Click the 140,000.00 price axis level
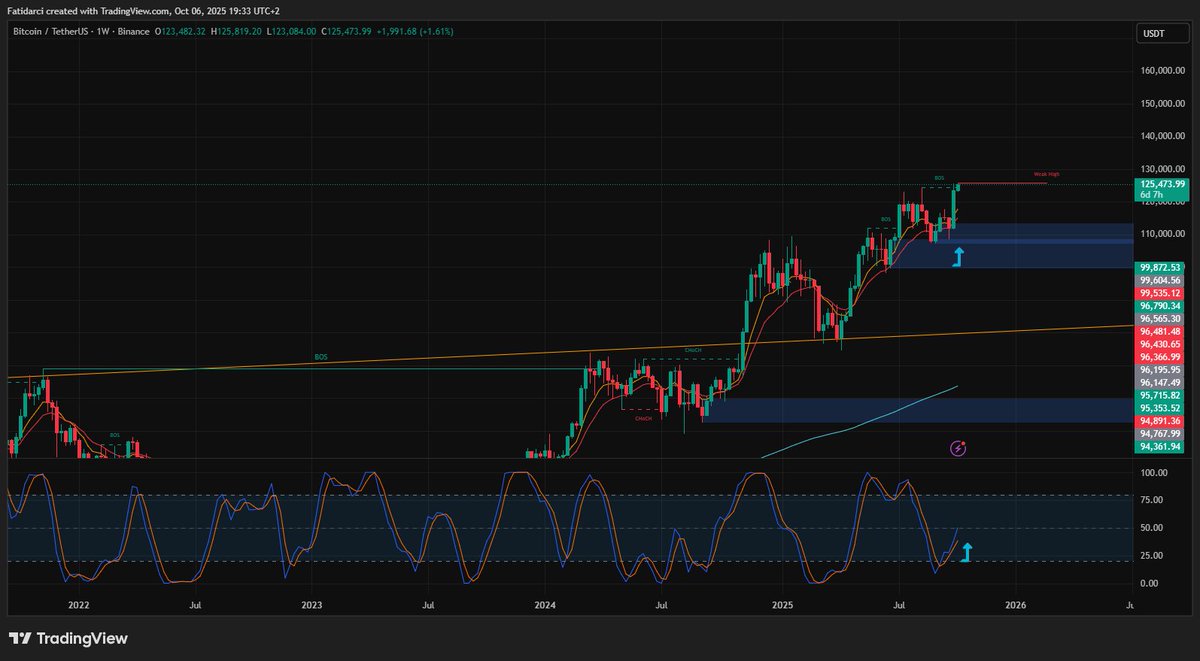The height and width of the screenshot is (661, 1200). click(x=1161, y=136)
